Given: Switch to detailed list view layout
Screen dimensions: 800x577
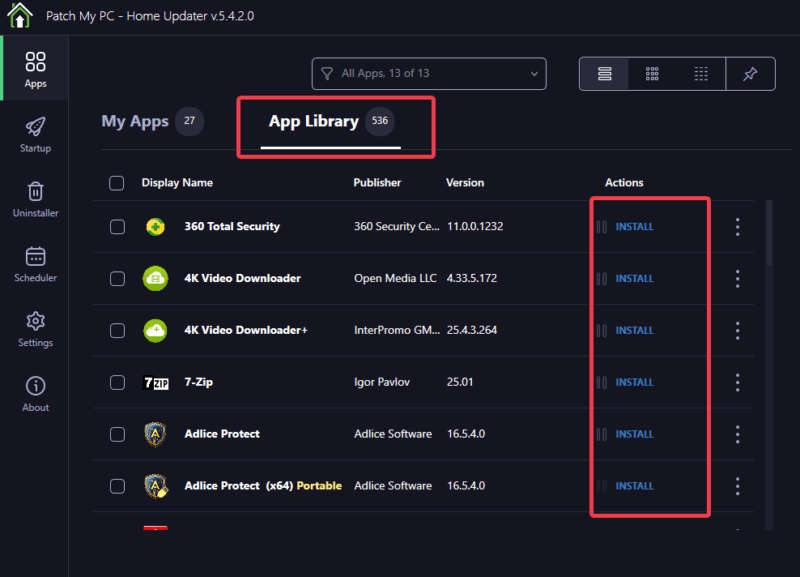Looking at the screenshot, I should (x=603, y=73).
